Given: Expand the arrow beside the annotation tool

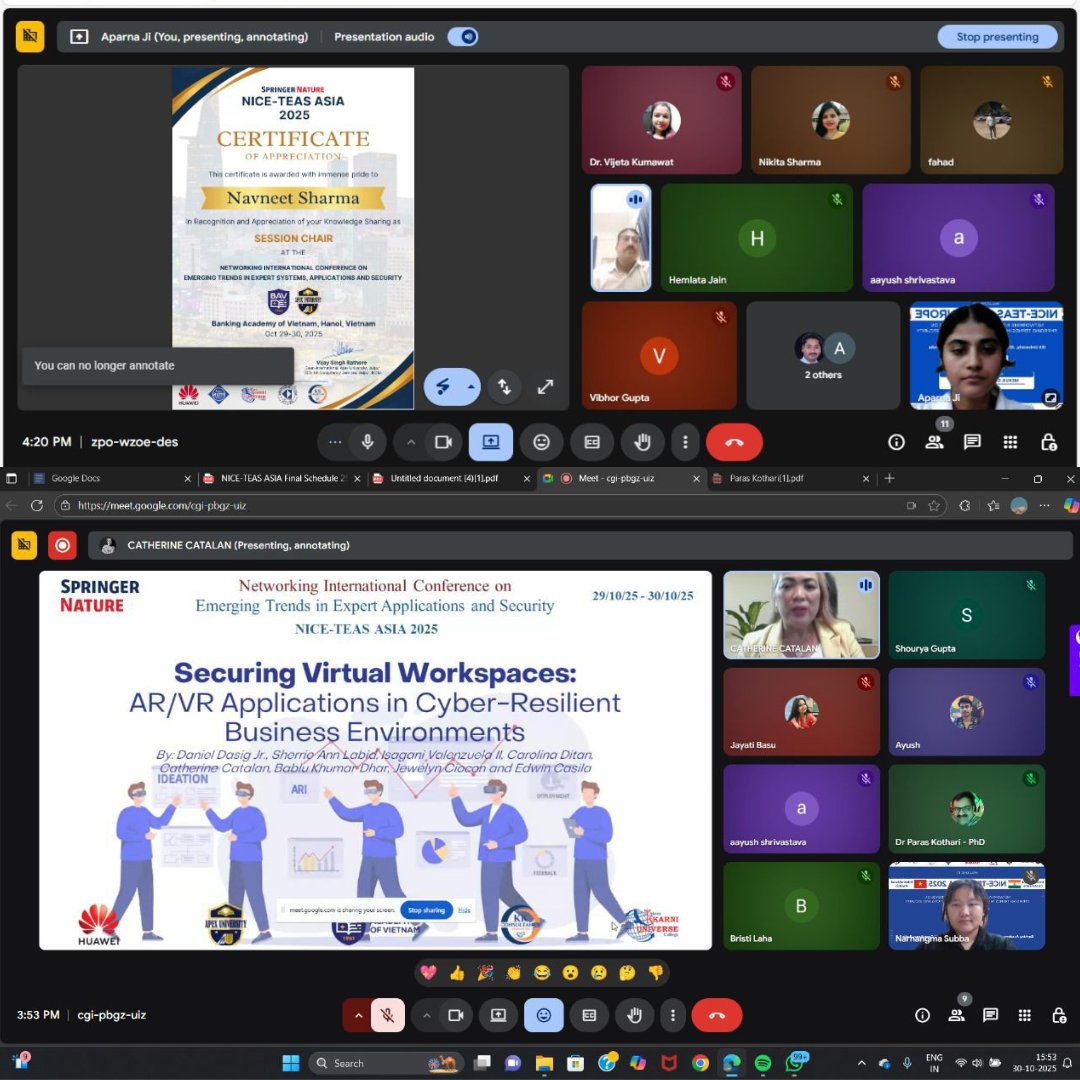Looking at the screenshot, I should [x=470, y=387].
